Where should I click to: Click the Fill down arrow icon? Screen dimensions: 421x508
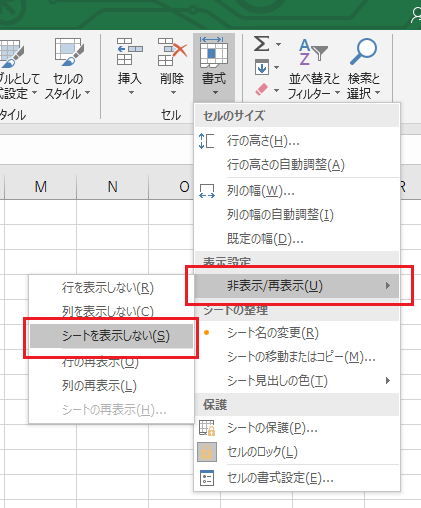[262, 67]
